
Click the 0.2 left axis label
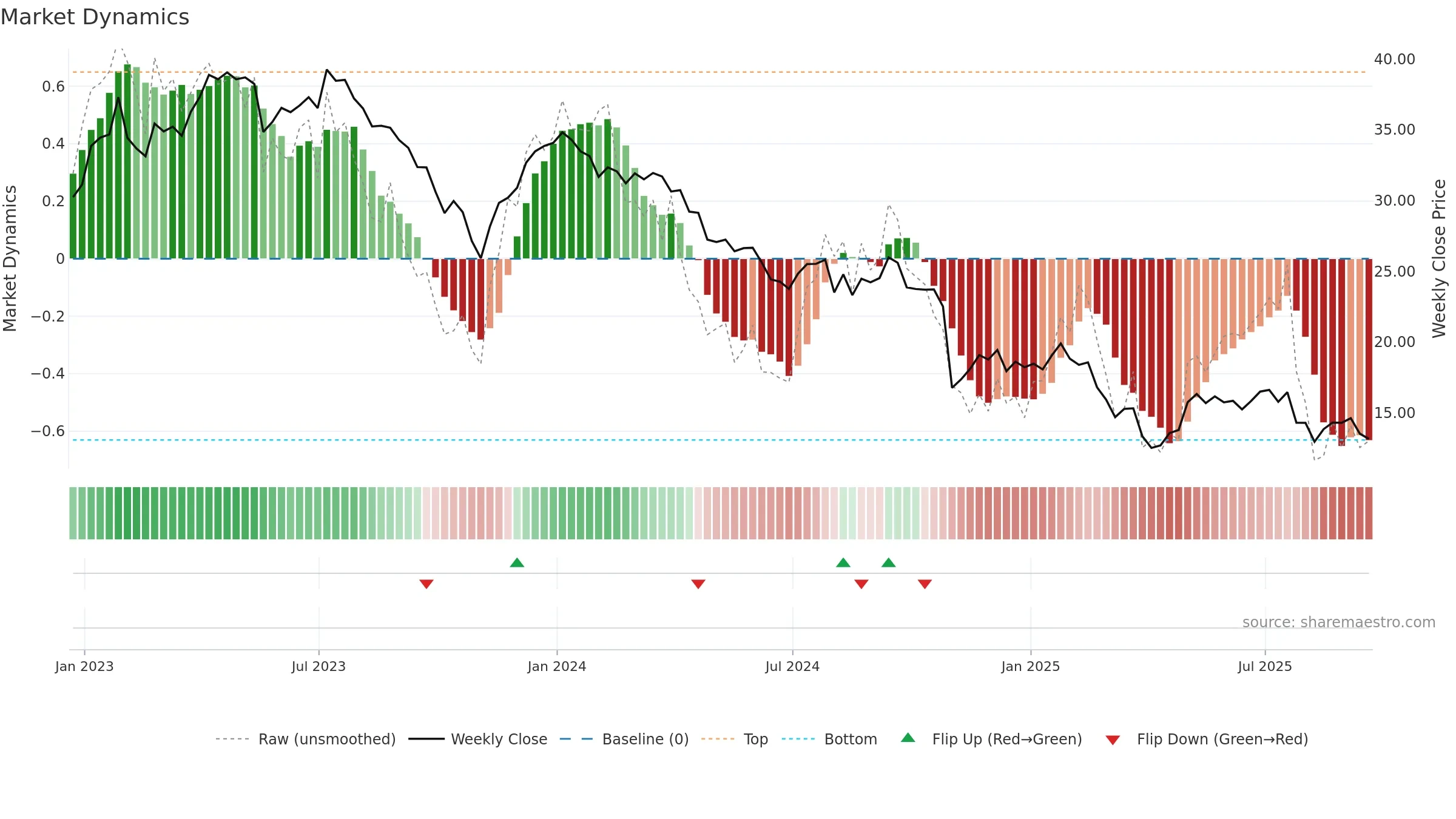(x=53, y=201)
